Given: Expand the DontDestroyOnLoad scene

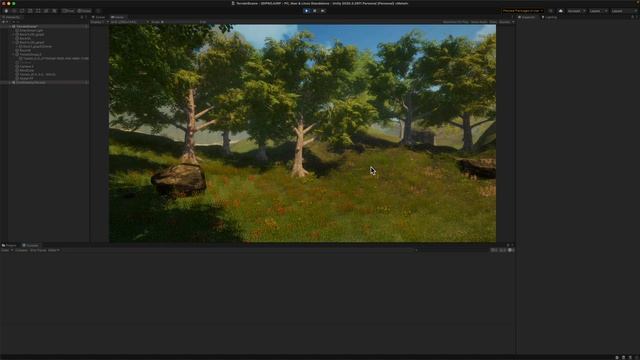Looking at the screenshot, I should click(x=10, y=82).
